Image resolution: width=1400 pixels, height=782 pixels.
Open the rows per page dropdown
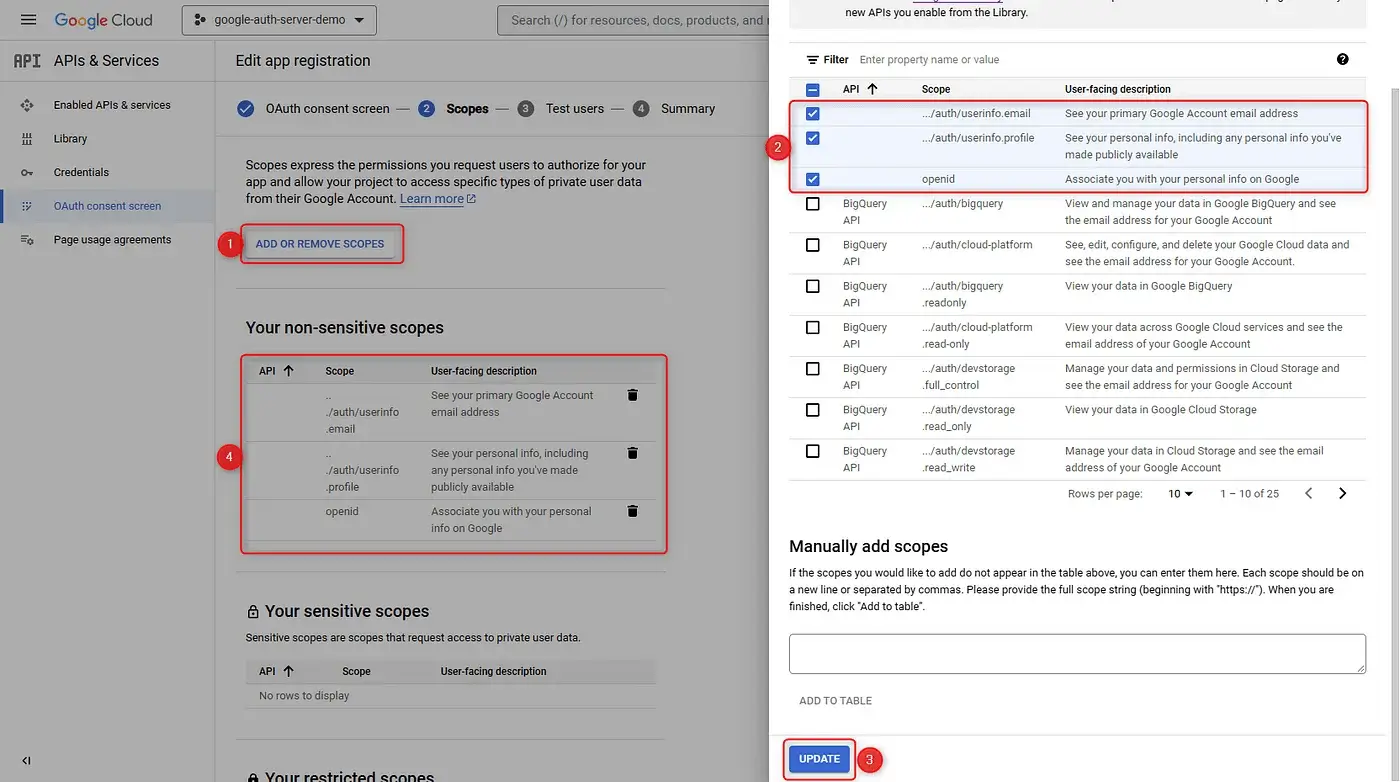(x=1181, y=494)
